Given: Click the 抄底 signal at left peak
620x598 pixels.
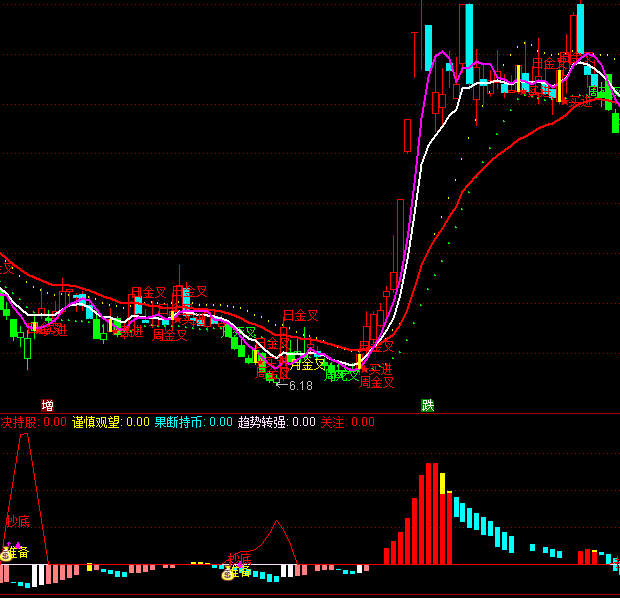Looking at the screenshot, I should point(17,521).
